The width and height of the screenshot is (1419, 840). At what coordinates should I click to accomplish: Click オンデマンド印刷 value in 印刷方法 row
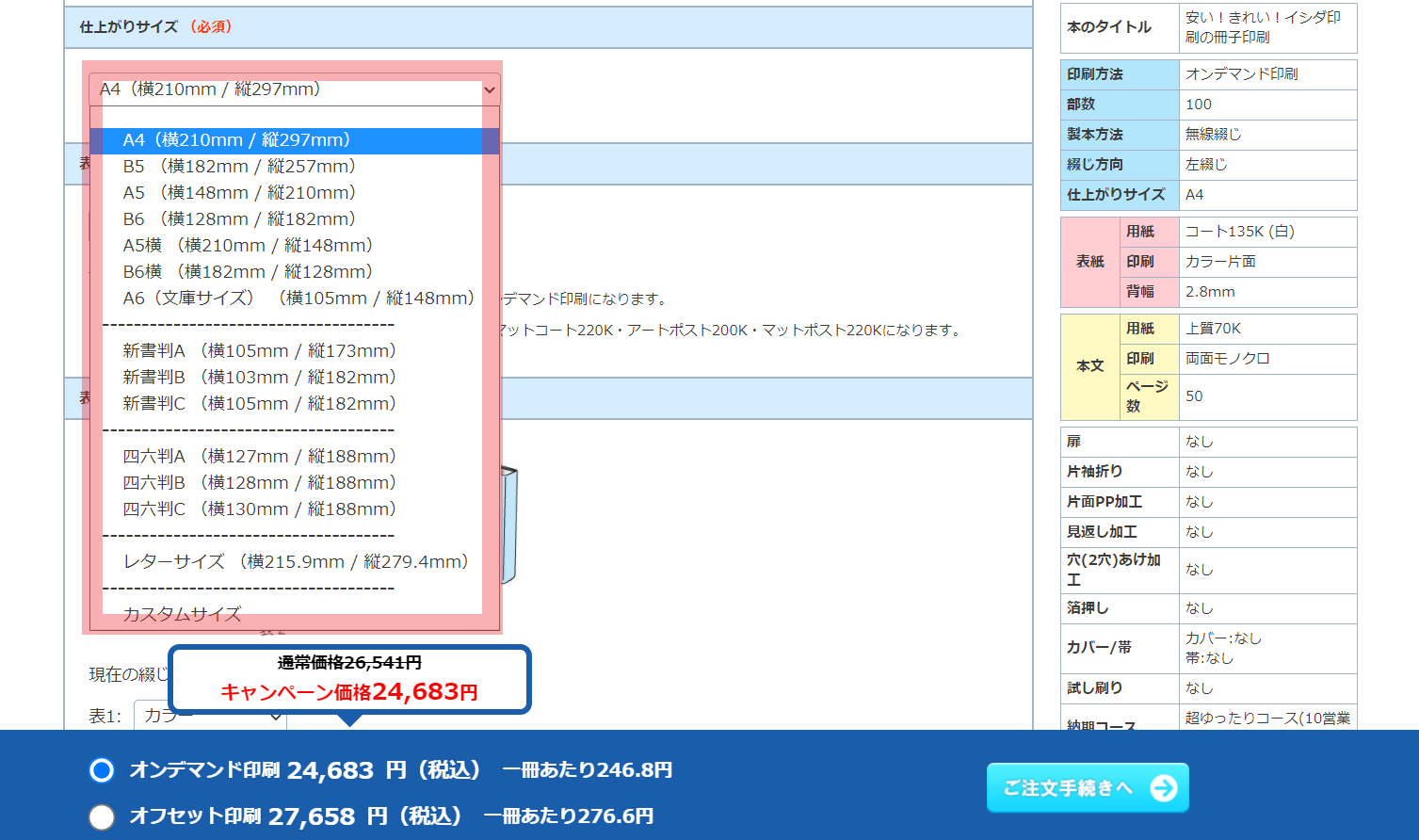coord(1241,74)
